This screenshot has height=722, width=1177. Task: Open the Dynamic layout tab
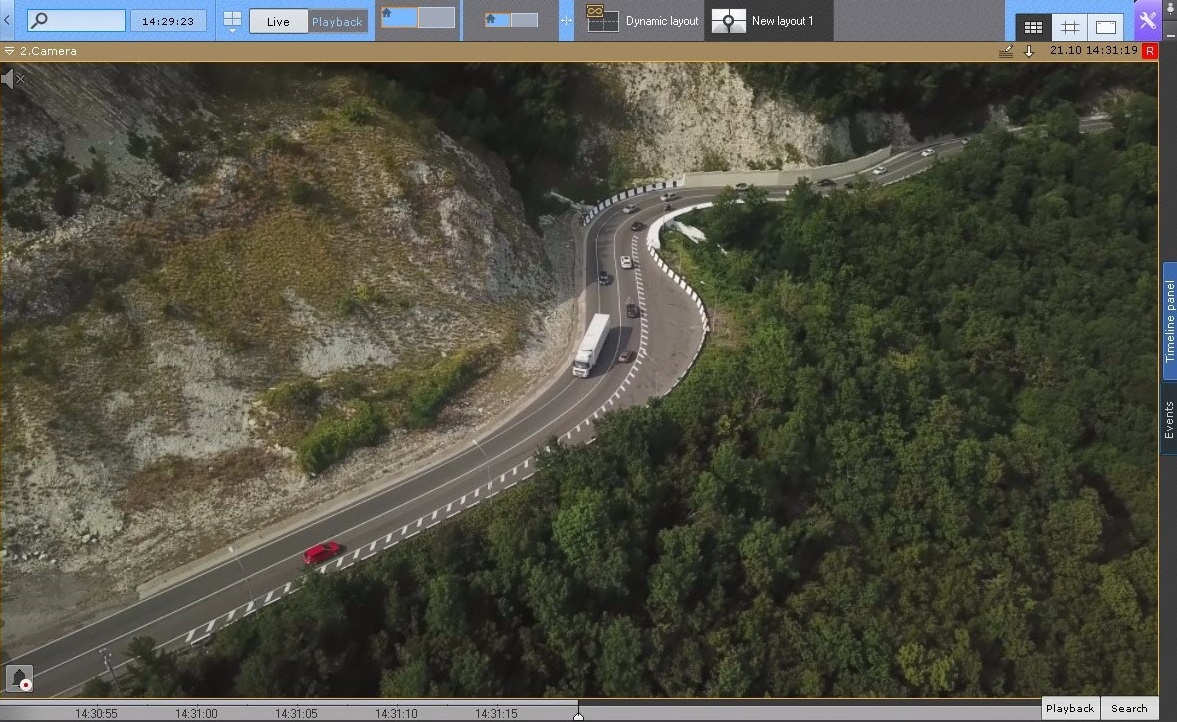[x=643, y=21]
